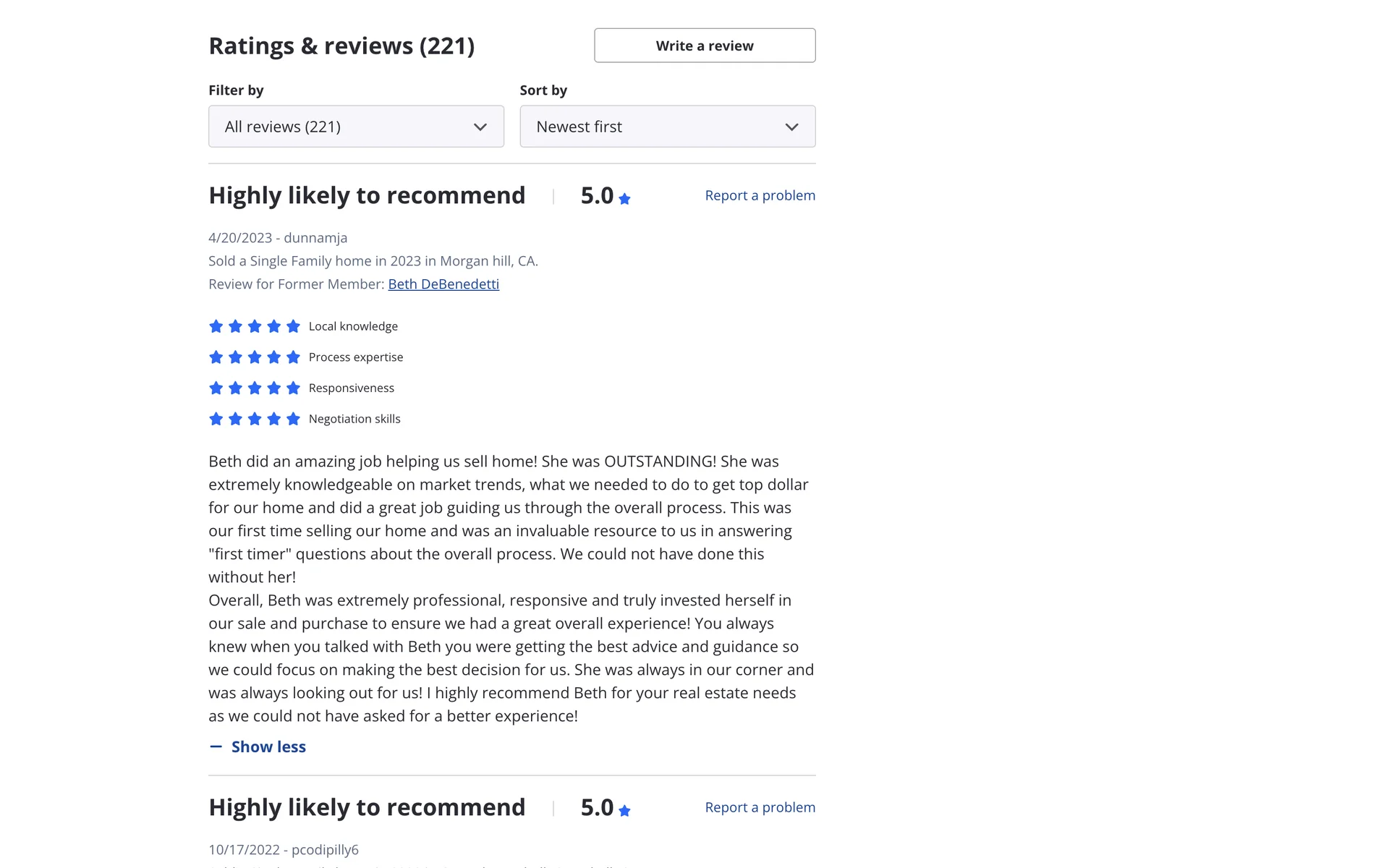The height and width of the screenshot is (868, 1389).
Task: Report a problem with pcodipilly6's review
Action: pos(760,807)
